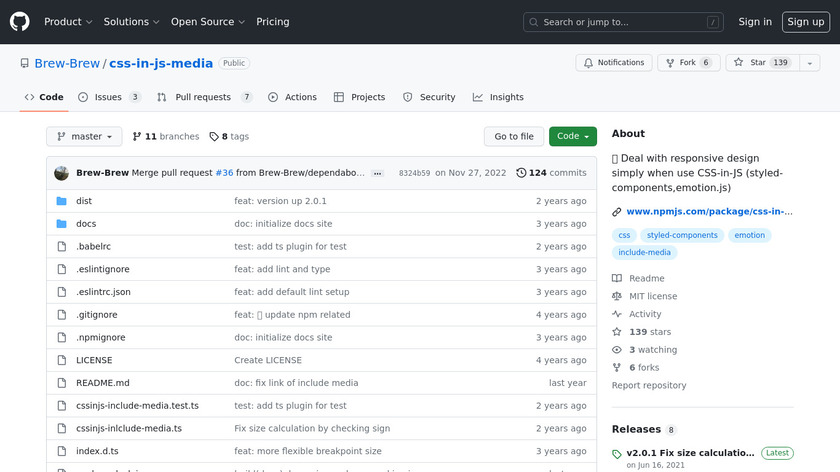Image resolution: width=840 pixels, height=472 pixels.
Task: Open the README.md file link
Action: pos(103,383)
